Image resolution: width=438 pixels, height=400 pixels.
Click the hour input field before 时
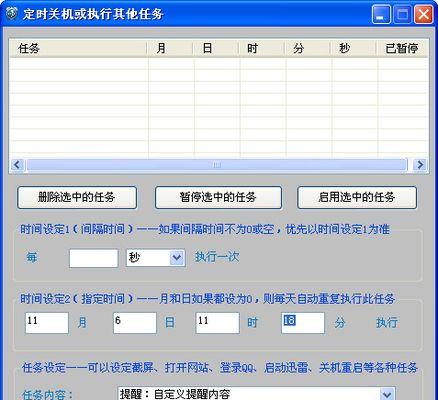coord(217,323)
